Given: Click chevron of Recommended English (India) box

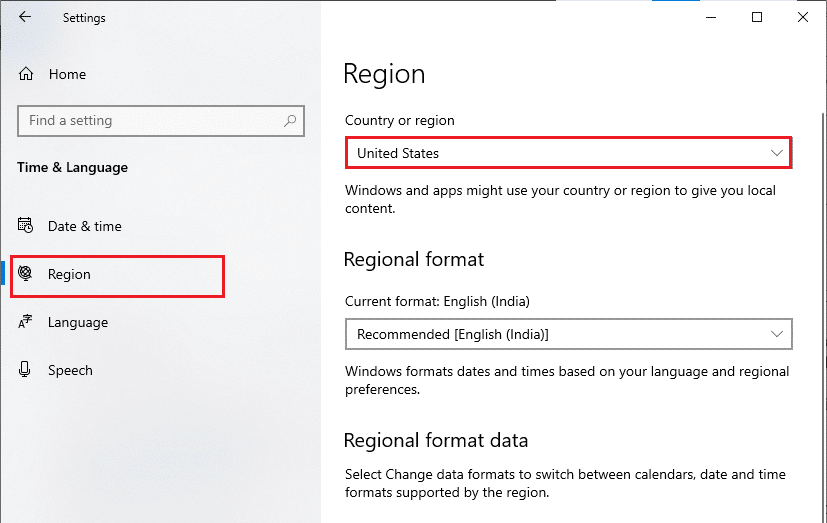Looking at the screenshot, I should [776, 334].
